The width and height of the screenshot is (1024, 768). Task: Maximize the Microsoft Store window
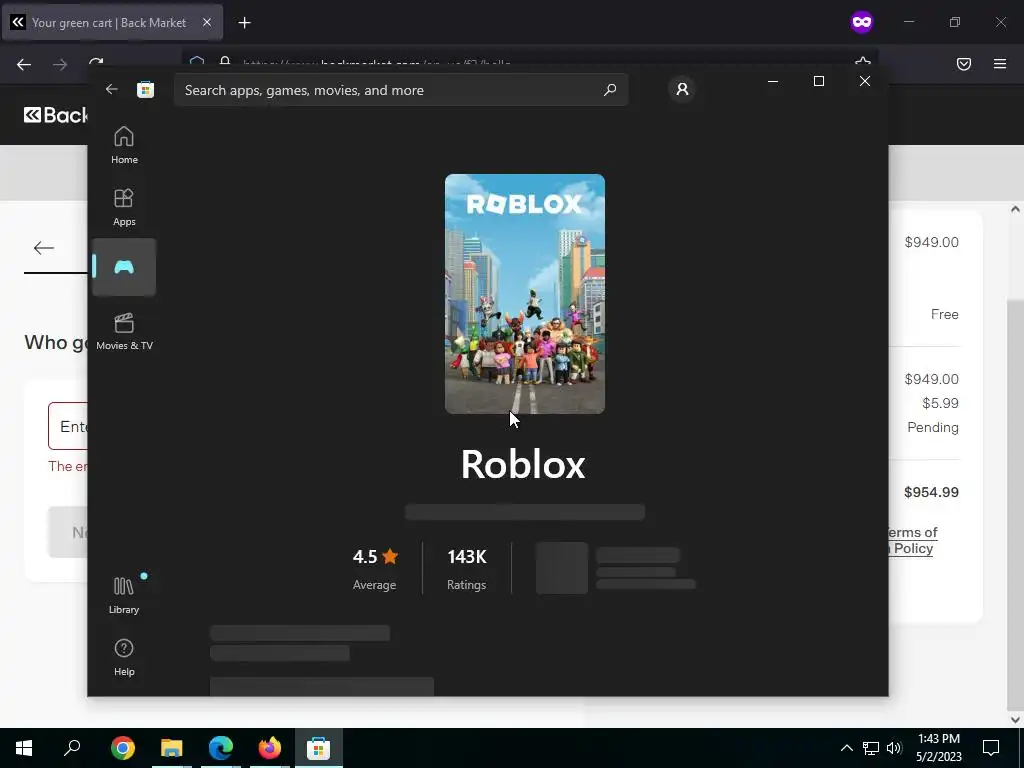point(818,81)
